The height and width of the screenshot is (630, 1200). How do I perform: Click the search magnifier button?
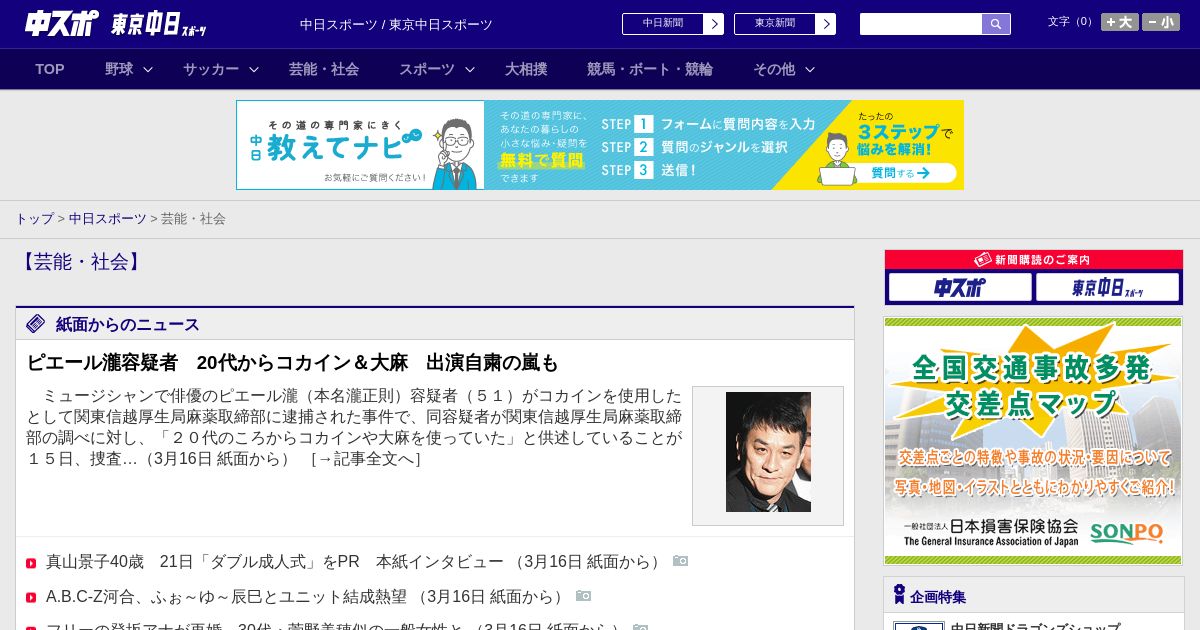996,24
